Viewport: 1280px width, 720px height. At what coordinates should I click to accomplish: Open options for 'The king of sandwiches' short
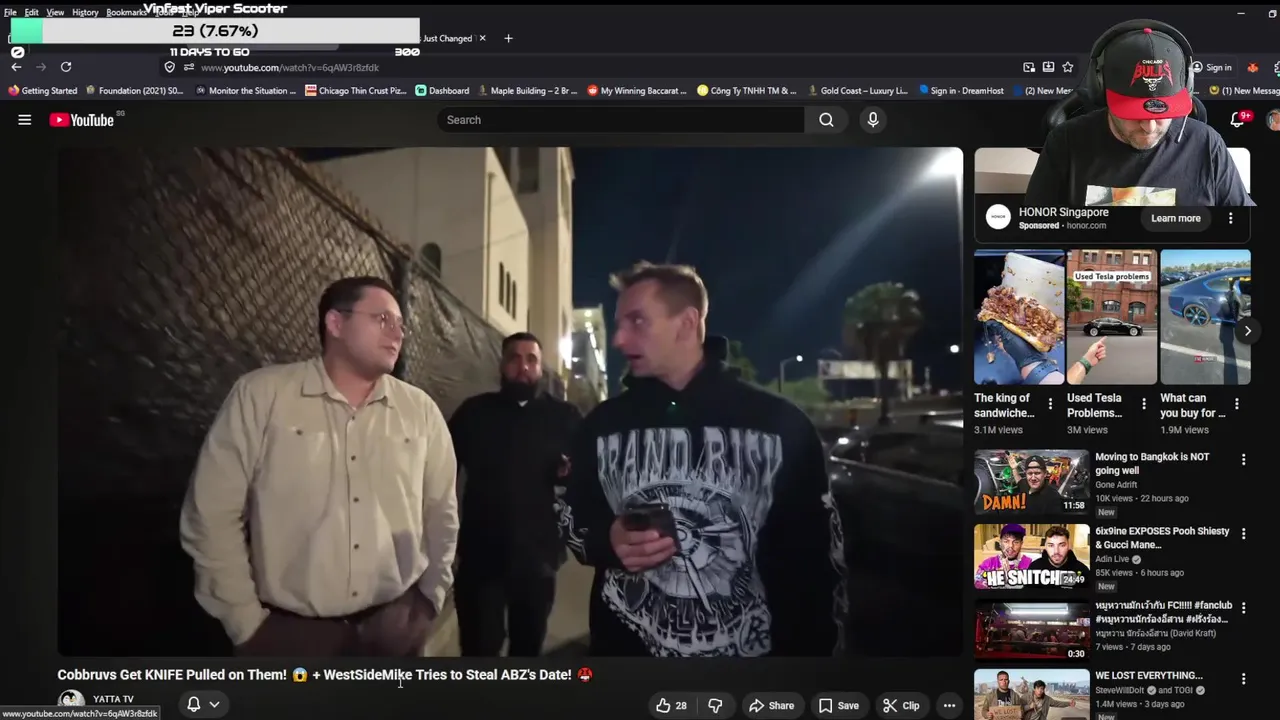pyautogui.click(x=1050, y=404)
